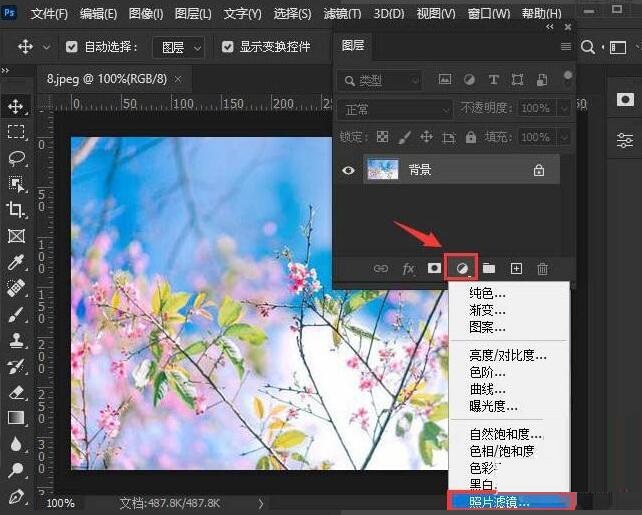Toggle layer filtering on/off switch
The width and height of the screenshot is (642, 515).
(x=567, y=78)
